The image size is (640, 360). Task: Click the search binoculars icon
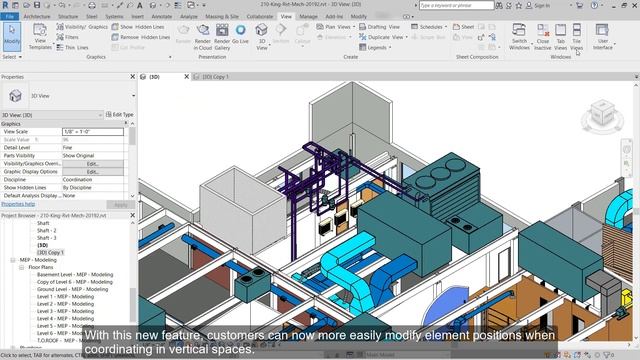pyautogui.click(x=499, y=5)
